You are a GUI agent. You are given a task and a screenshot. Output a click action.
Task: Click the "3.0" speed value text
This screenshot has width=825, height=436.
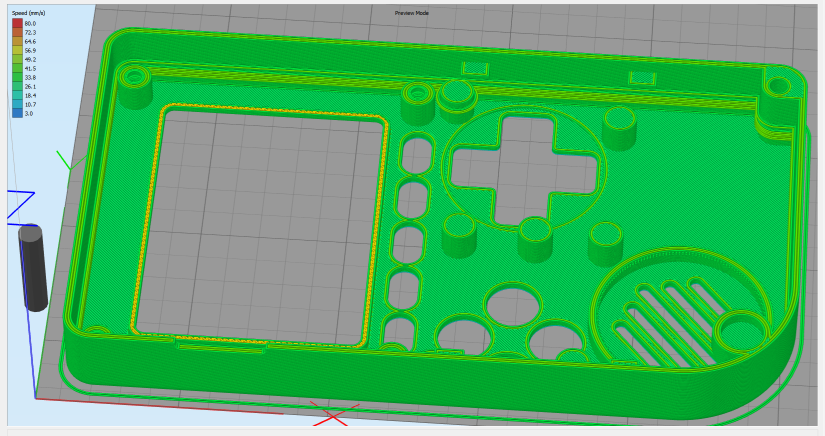point(28,114)
